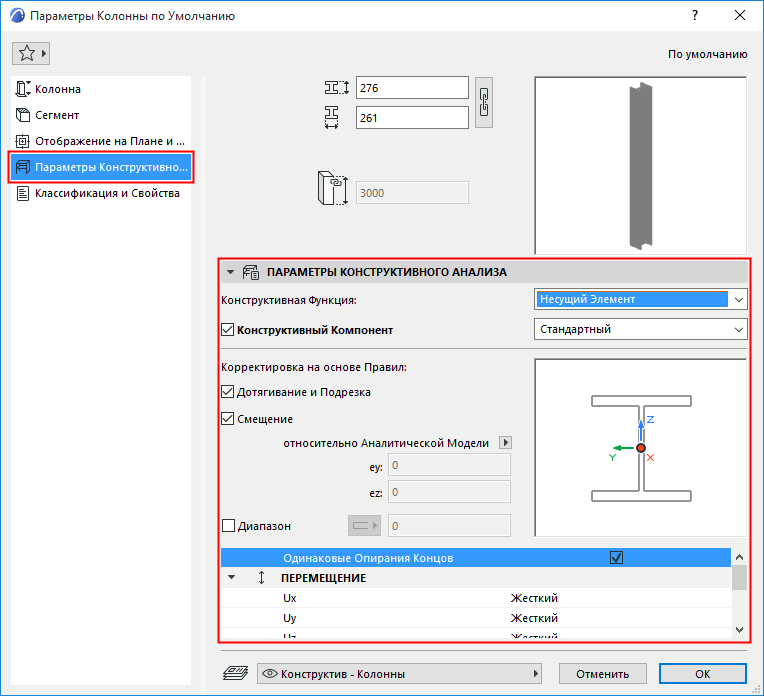This screenshot has width=764, height=696.
Task: Click the red origin point in profile preview
Action: (641, 448)
